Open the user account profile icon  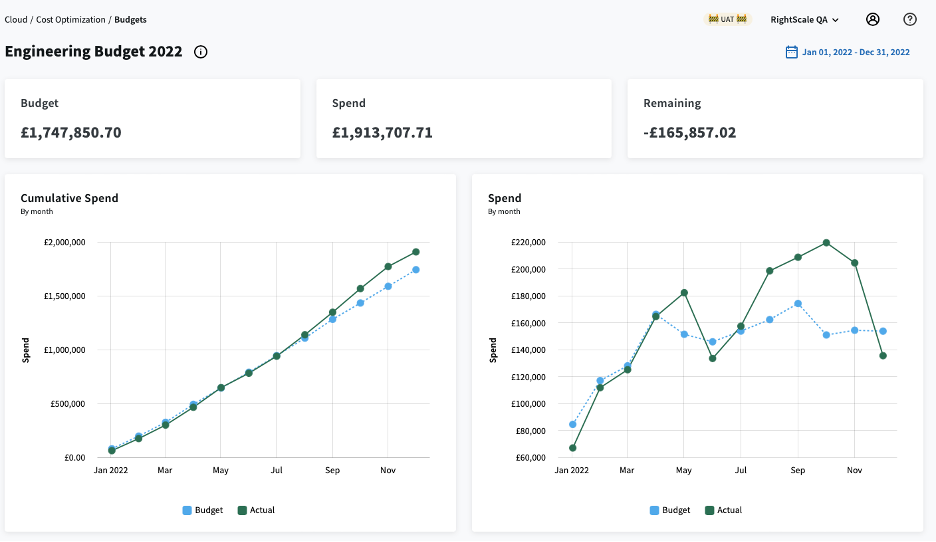[x=873, y=19]
